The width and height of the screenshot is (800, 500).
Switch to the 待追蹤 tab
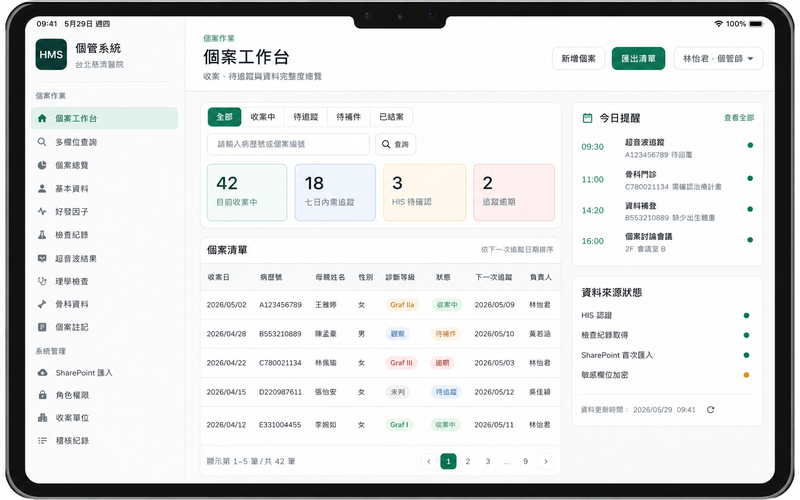pyautogui.click(x=306, y=117)
